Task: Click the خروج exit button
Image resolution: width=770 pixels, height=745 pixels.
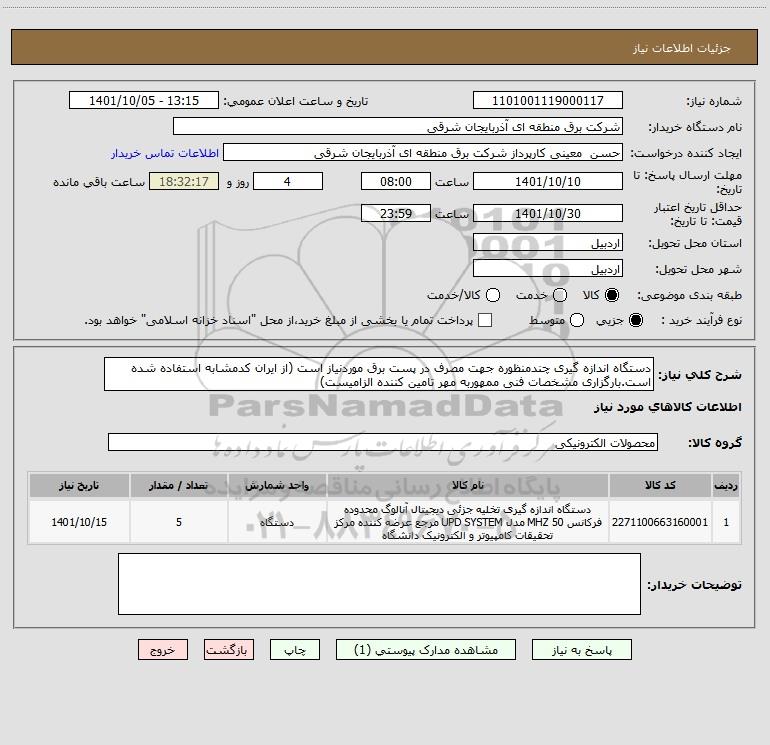Action: pyautogui.click(x=163, y=650)
